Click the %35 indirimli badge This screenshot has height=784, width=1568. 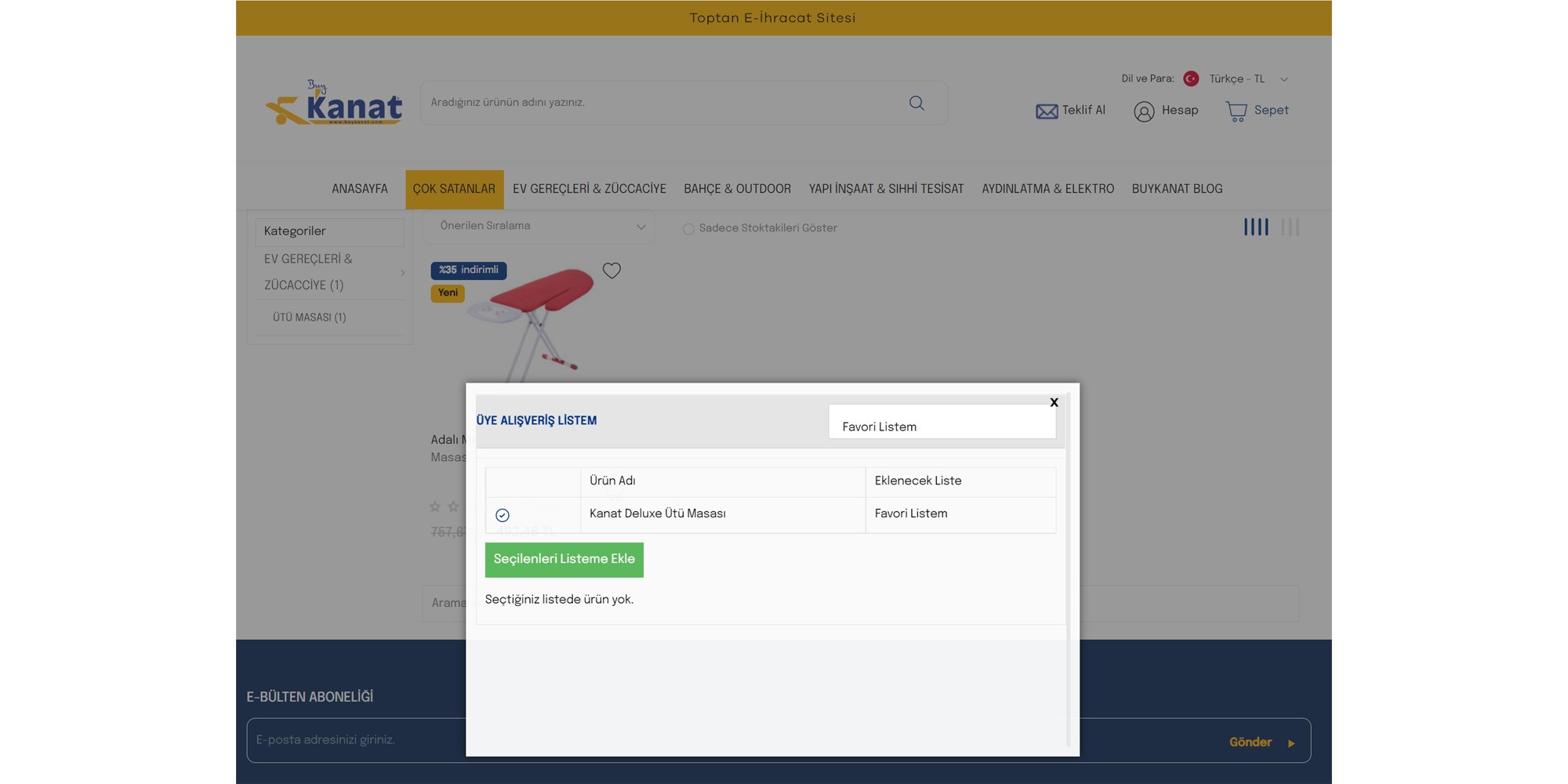[468, 270]
